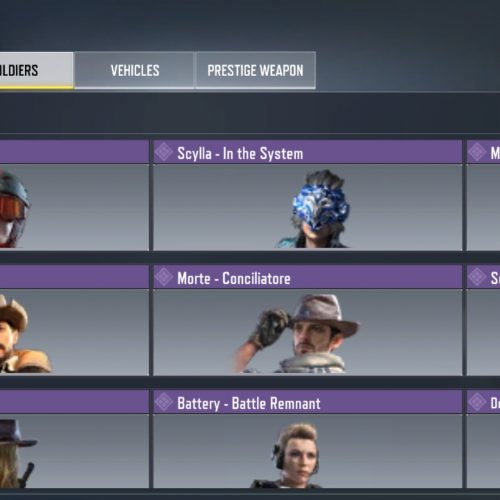
Task: Choose the long-haired soldier in dark hat
Action: [17, 453]
